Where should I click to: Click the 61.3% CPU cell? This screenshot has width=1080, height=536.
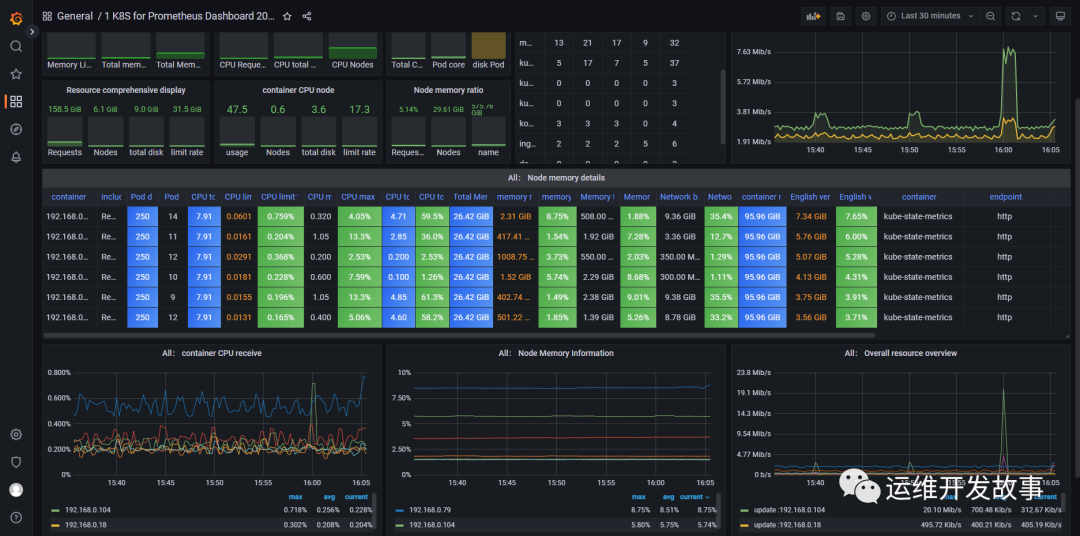432,298
